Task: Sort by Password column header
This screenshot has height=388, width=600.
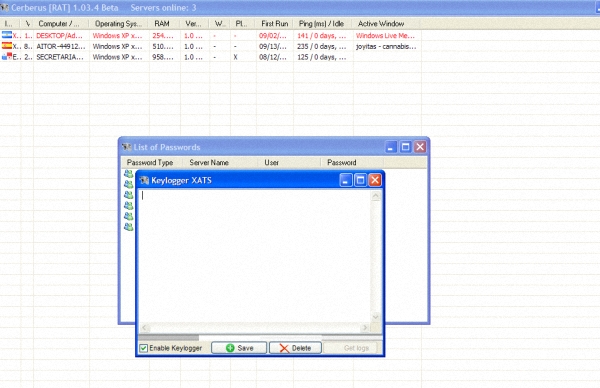Action: click(x=352, y=163)
